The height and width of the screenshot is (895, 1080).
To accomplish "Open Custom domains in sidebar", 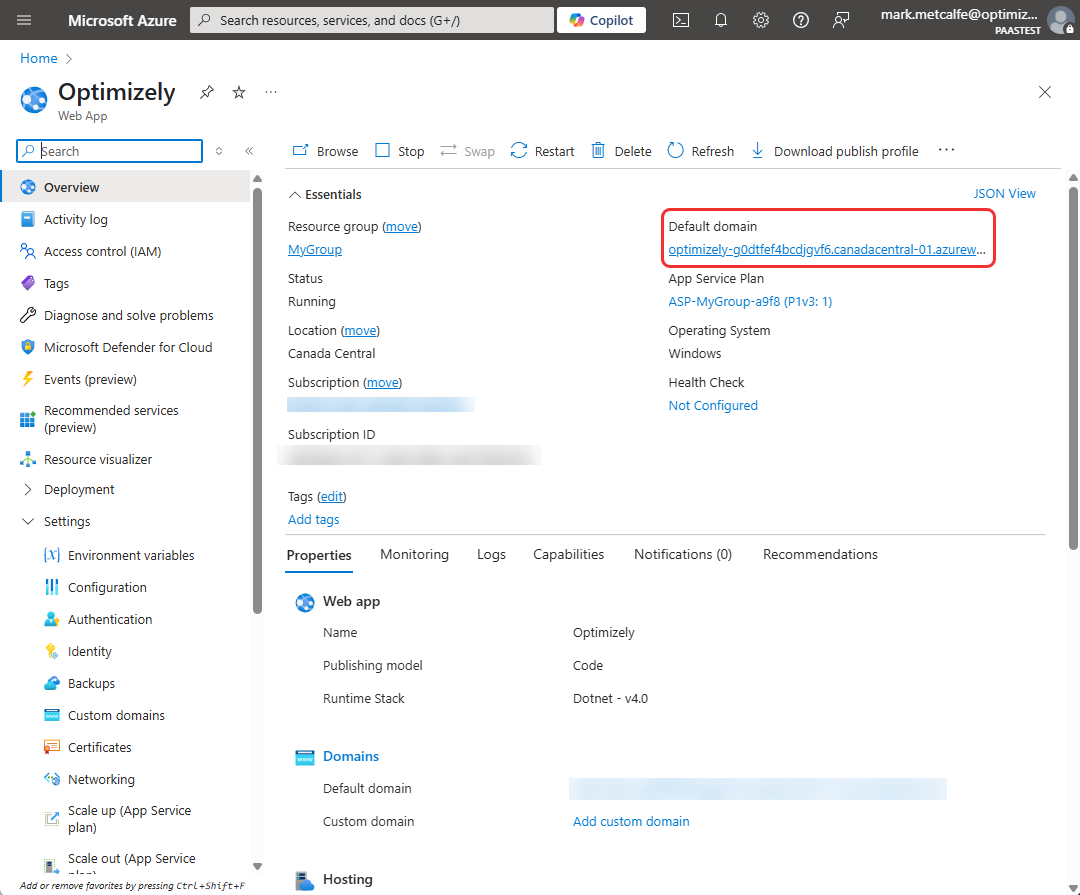I will (x=116, y=715).
